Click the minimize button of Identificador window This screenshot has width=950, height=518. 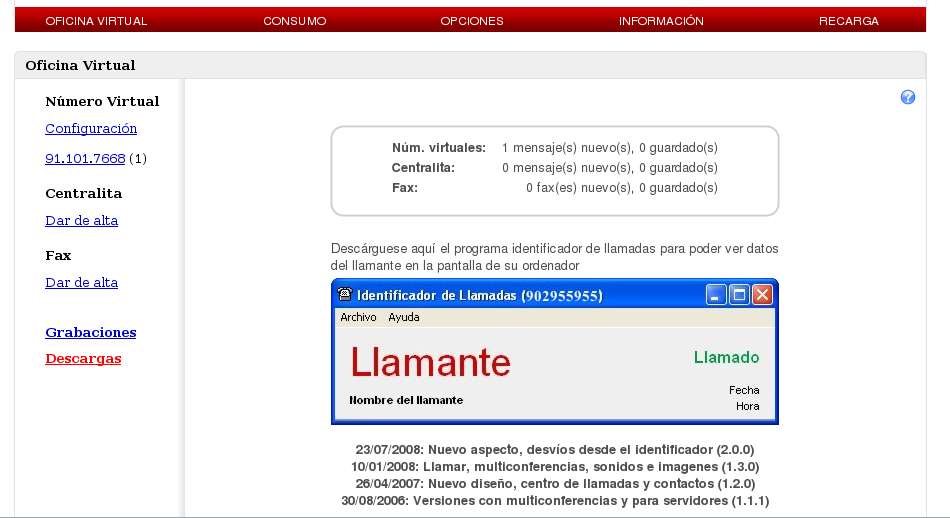716,295
